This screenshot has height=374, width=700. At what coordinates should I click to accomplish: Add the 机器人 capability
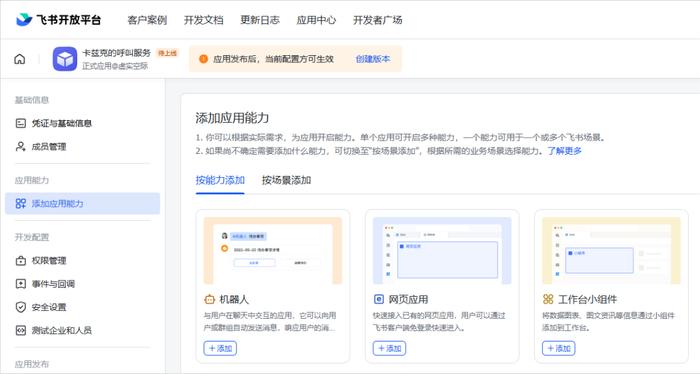point(220,348)
